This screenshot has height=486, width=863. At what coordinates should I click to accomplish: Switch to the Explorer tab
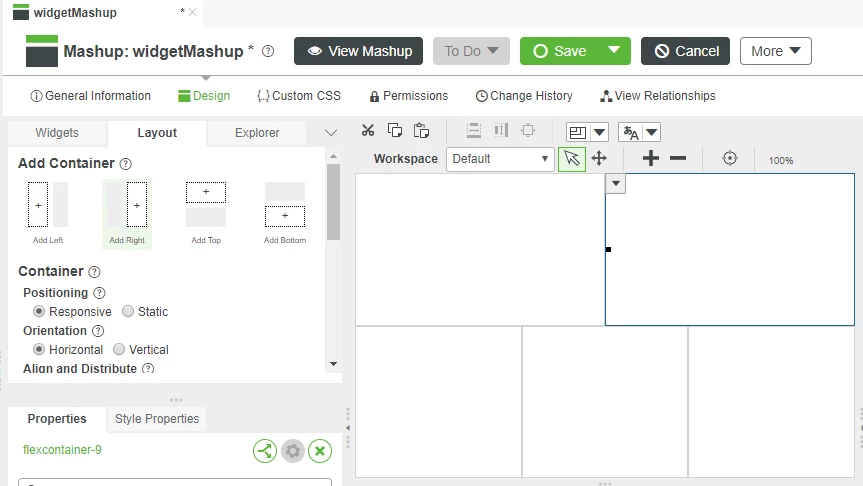tap(257, 133)
